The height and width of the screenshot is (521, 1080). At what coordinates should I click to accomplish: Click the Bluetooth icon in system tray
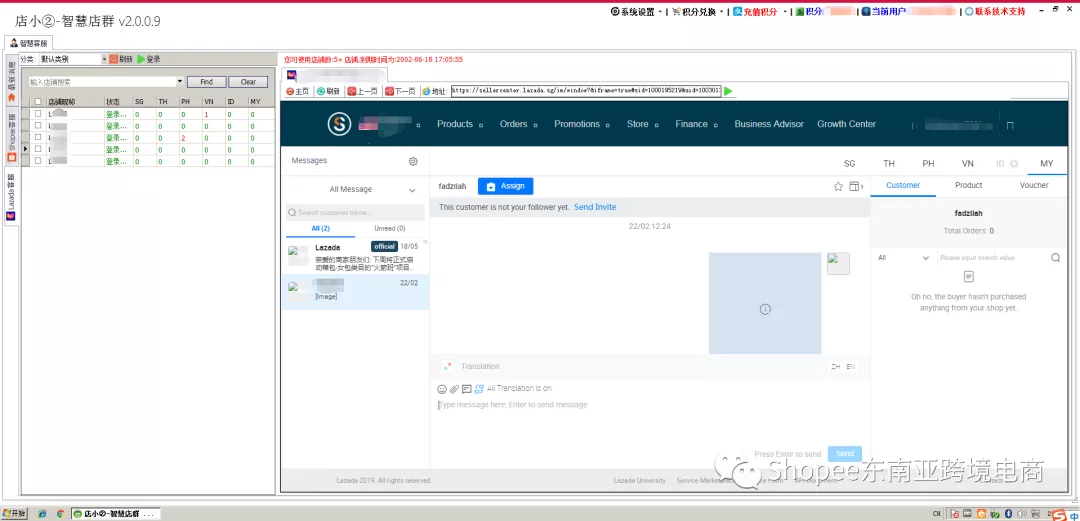[1008, 514]
